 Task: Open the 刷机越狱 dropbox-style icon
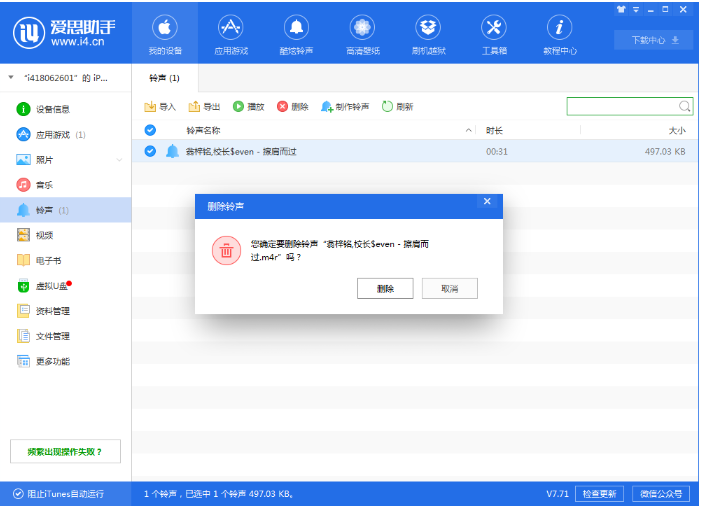point(428,27)
